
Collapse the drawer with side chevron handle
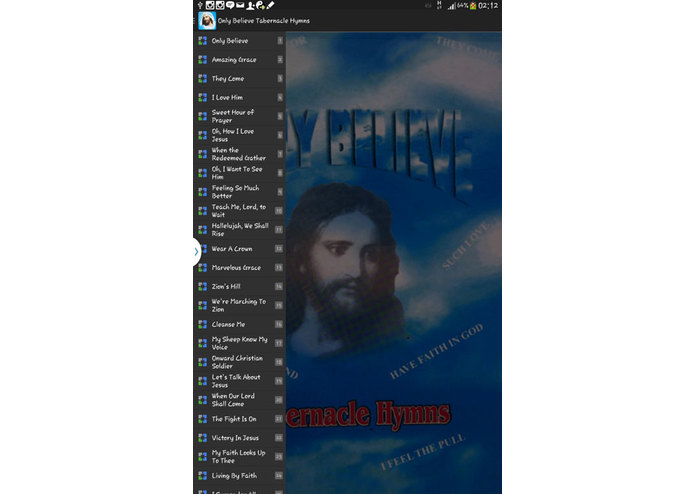pyautogui.click(x=196, y=252)
